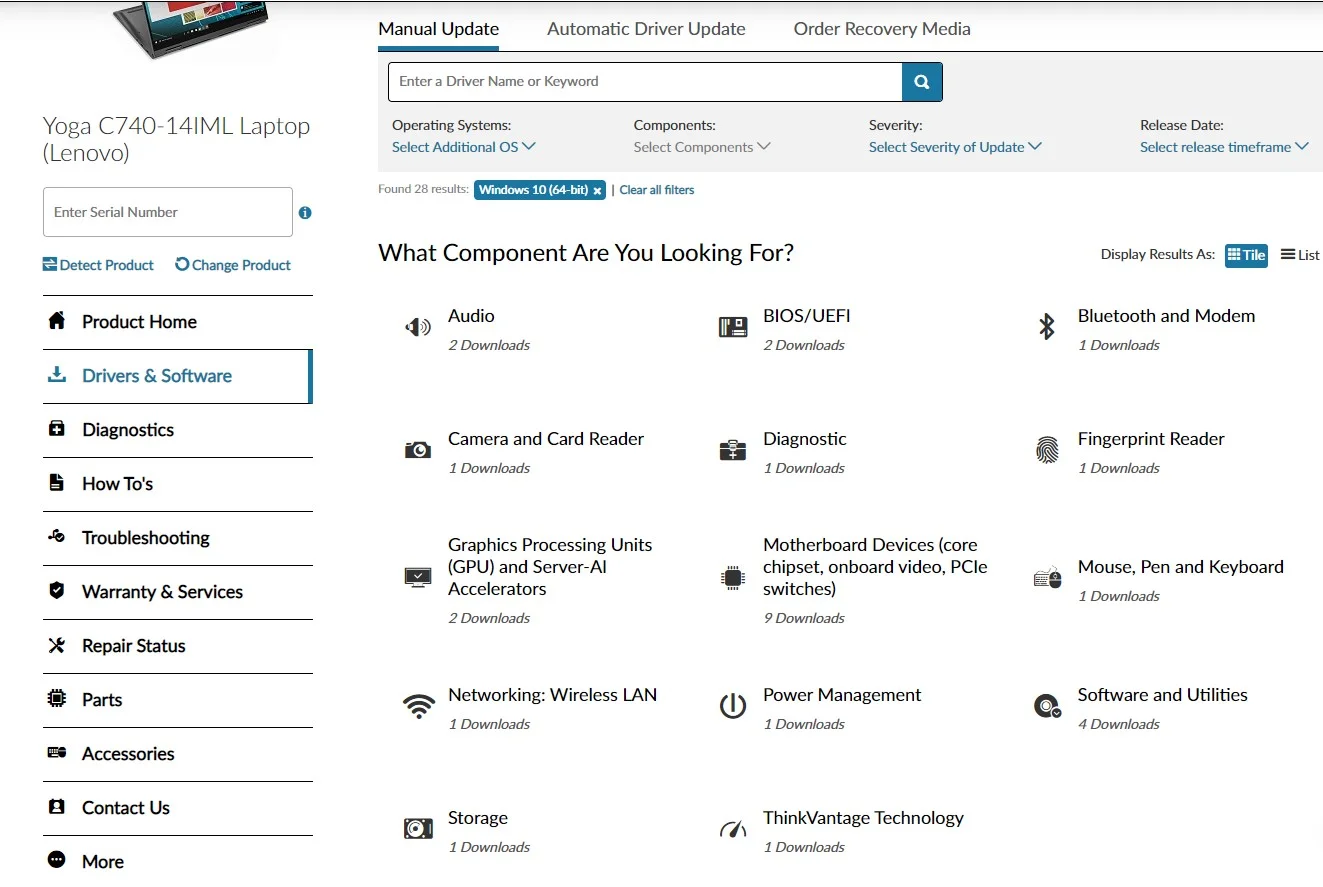Click the driver name search field

[645, 82]
